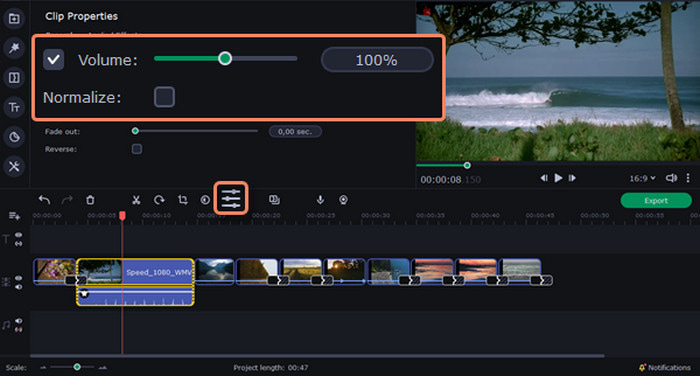700x376 pixels.
Task: Select the audio waveform of selected clip
Action: pyautogui.click(x=135, y=296)
